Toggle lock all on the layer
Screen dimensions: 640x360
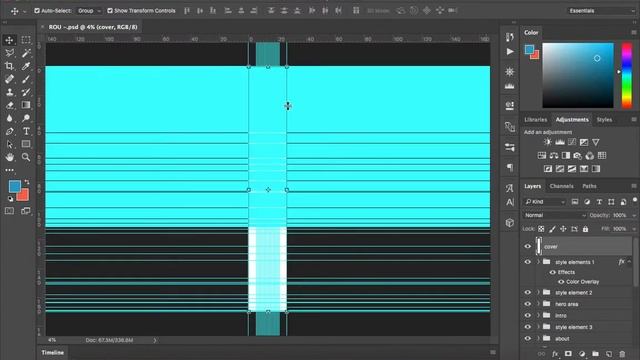coord(585,229)
